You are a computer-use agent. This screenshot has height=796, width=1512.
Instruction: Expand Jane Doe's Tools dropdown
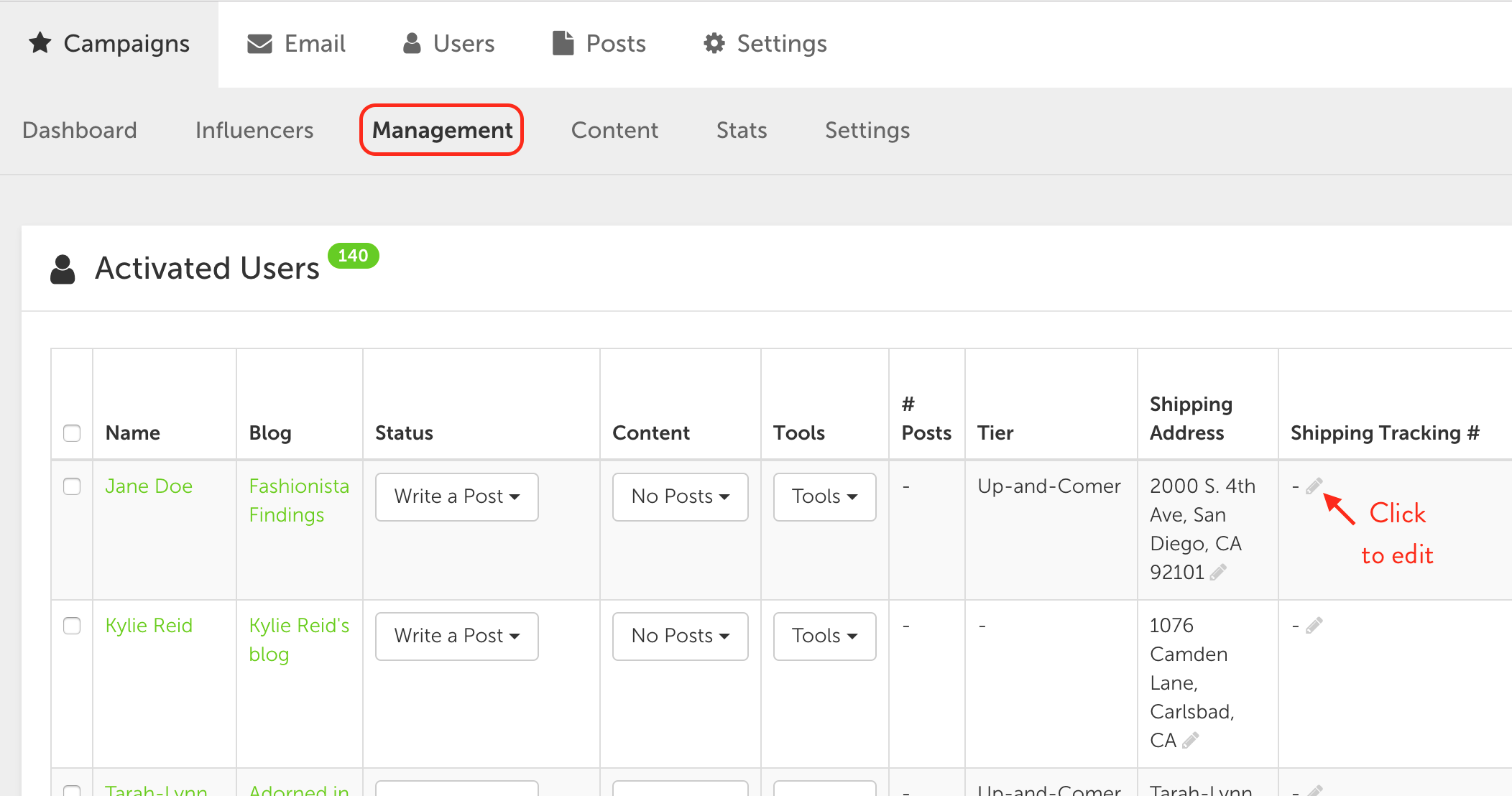tap(825, 496)
